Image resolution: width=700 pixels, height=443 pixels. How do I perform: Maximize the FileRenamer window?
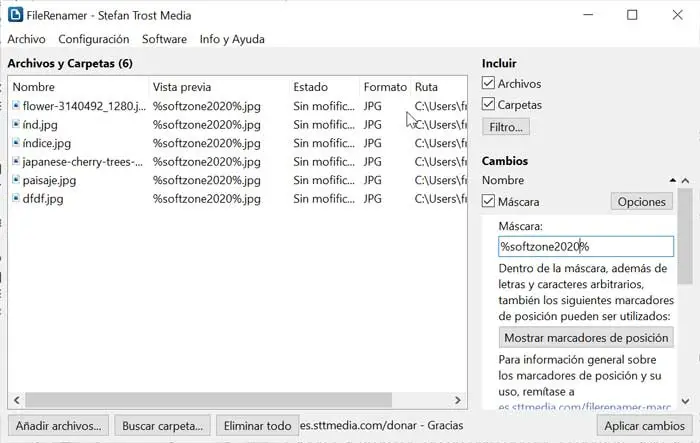pyautogui.click(x=632, y=15)
